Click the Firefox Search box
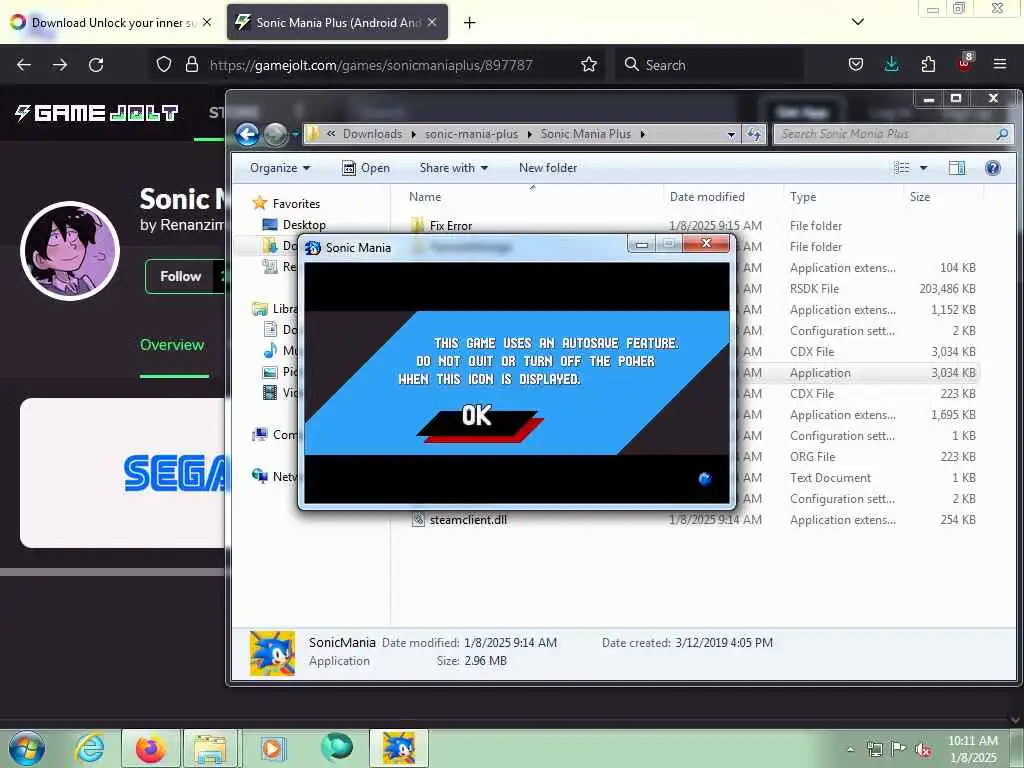 click(709, 65)
